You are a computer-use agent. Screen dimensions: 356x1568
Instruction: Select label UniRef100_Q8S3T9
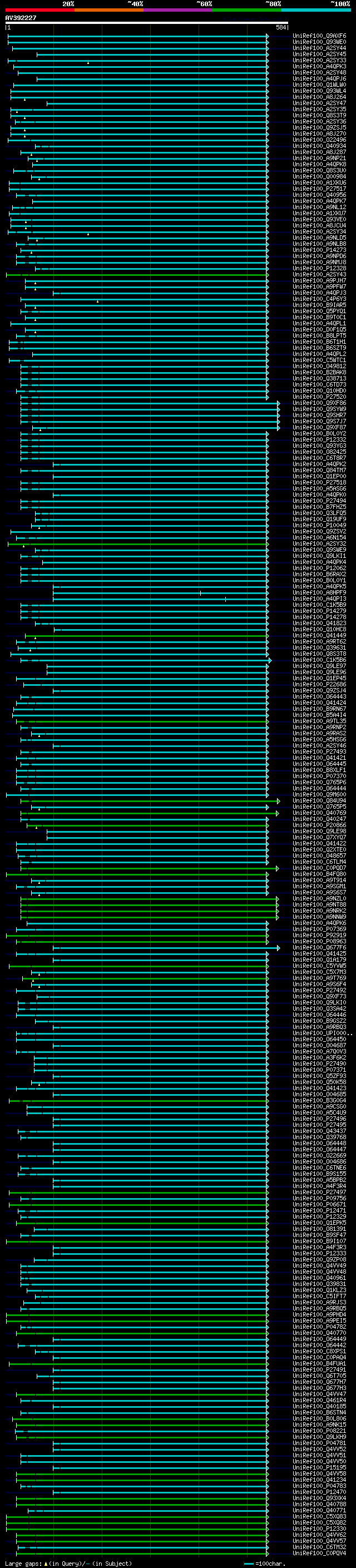(319, 116)
